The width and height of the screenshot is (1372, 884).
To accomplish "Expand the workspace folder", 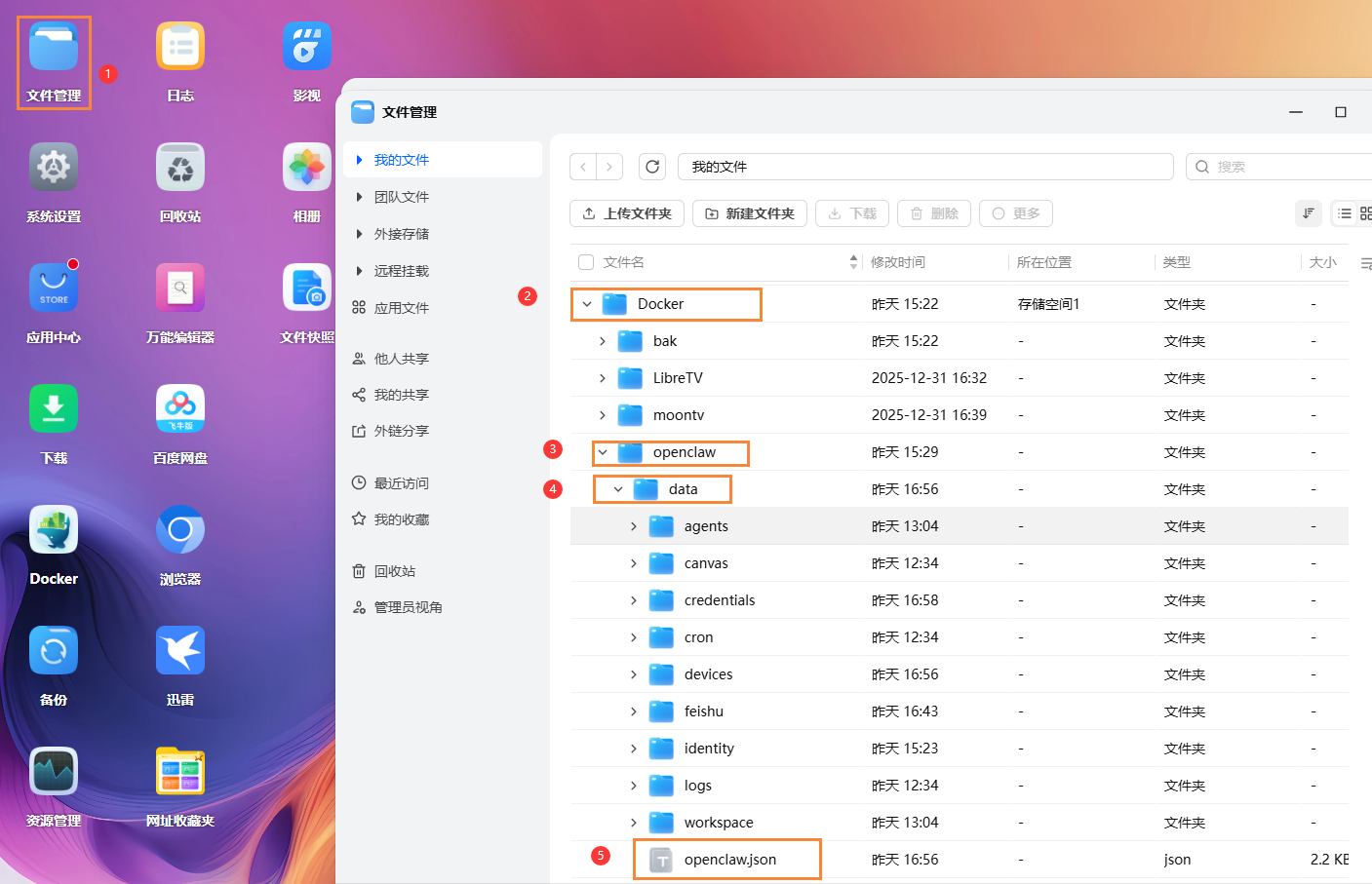I will tap(633, 822).
